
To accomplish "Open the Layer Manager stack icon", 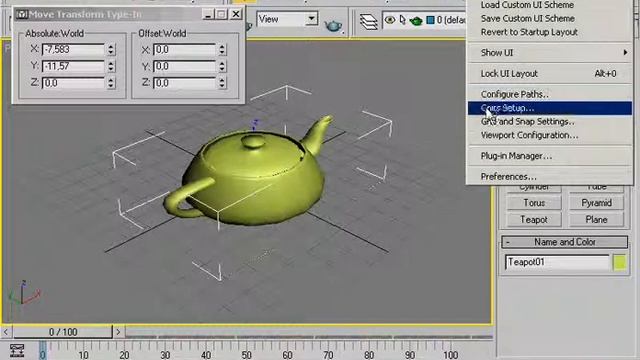I will click(x=369, y=21).
